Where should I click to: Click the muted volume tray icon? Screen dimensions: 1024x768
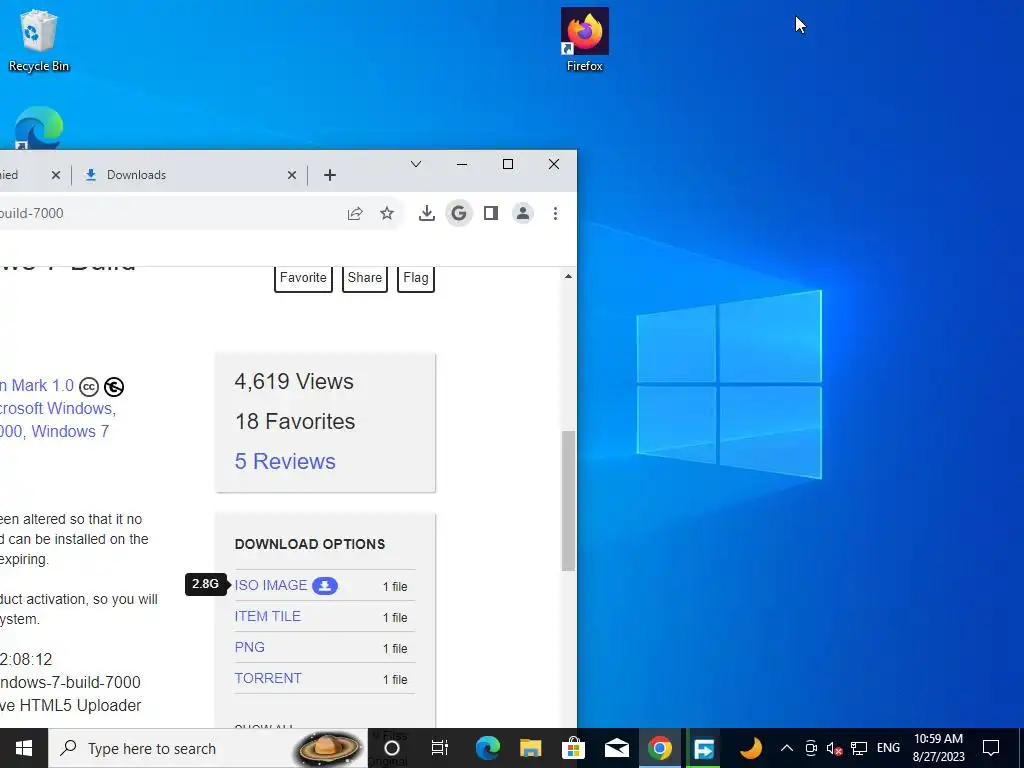(x=834, y=748)
